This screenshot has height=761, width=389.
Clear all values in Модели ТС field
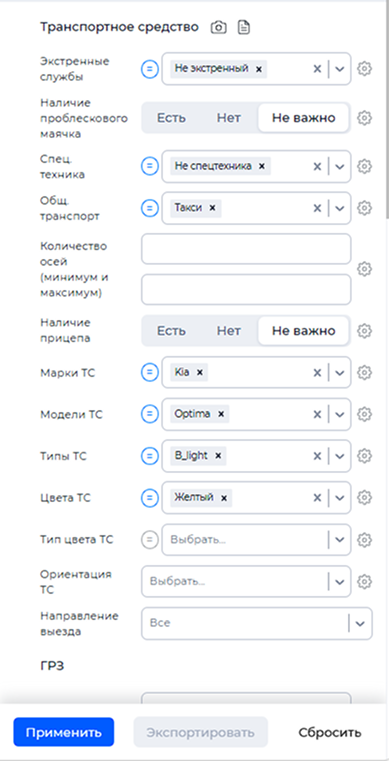[317, 414]
